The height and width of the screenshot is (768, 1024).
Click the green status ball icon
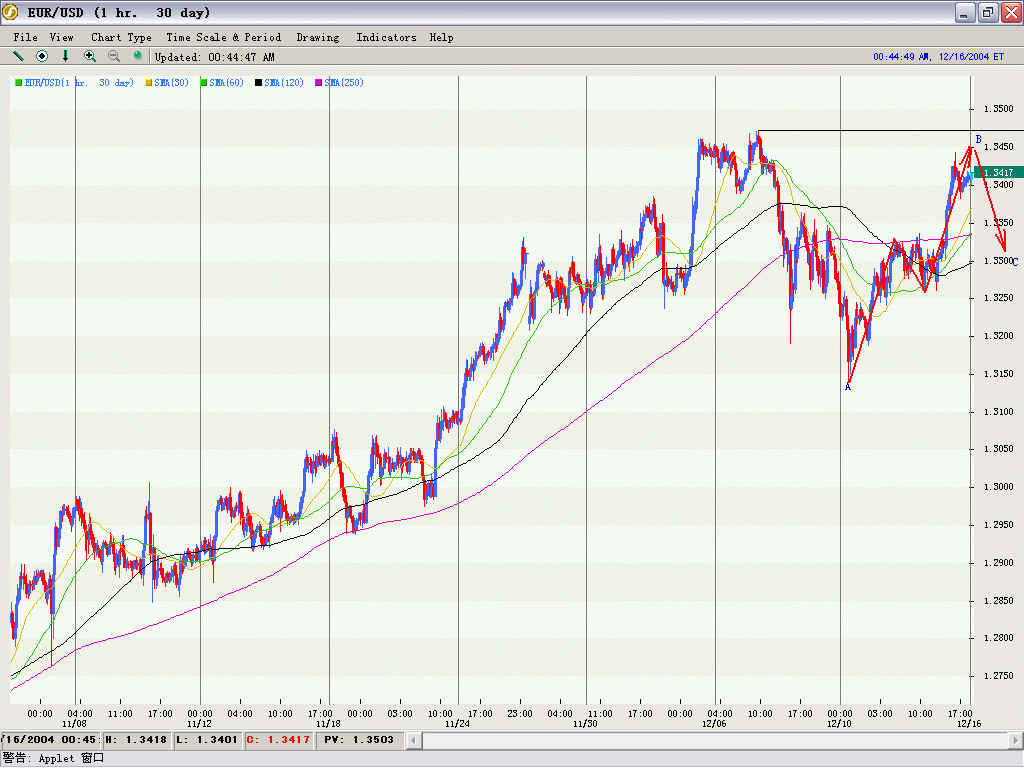[137, 56]
